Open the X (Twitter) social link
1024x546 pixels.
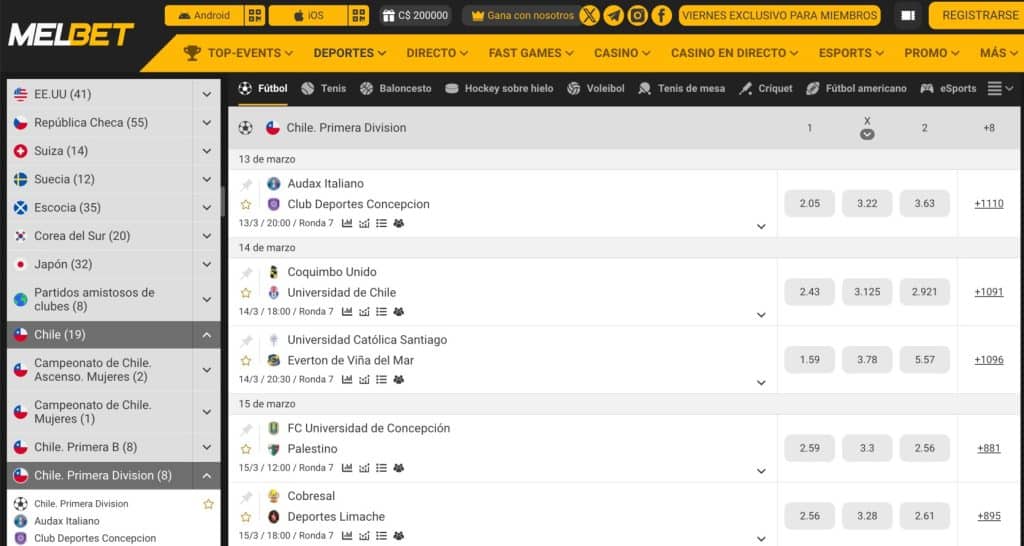(590, 15)
